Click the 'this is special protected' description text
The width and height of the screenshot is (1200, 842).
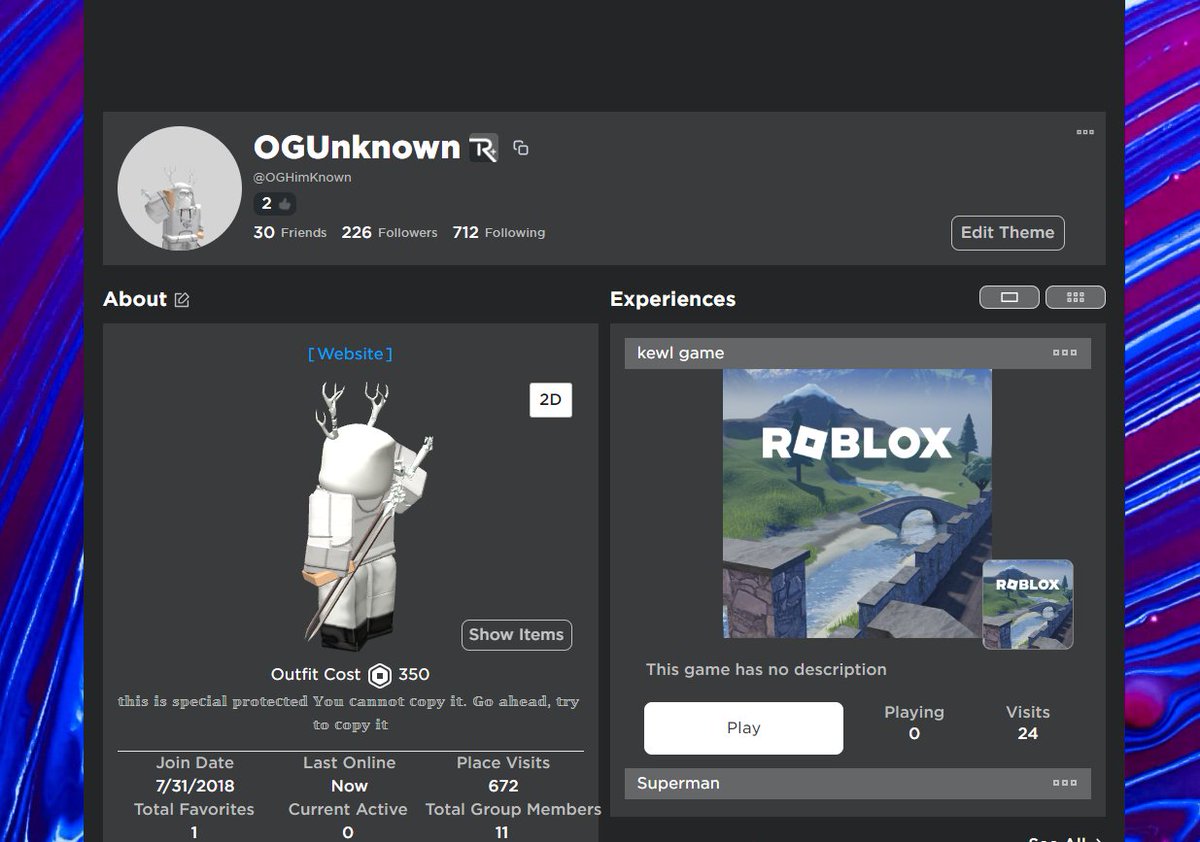[x=349, y=713]
